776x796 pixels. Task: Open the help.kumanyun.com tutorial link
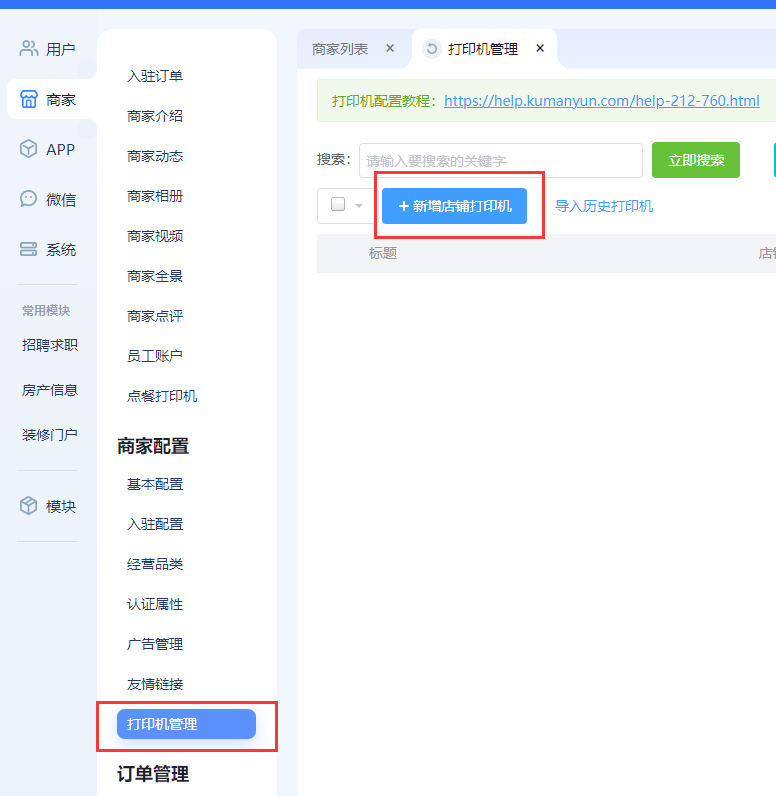[602, 101]
